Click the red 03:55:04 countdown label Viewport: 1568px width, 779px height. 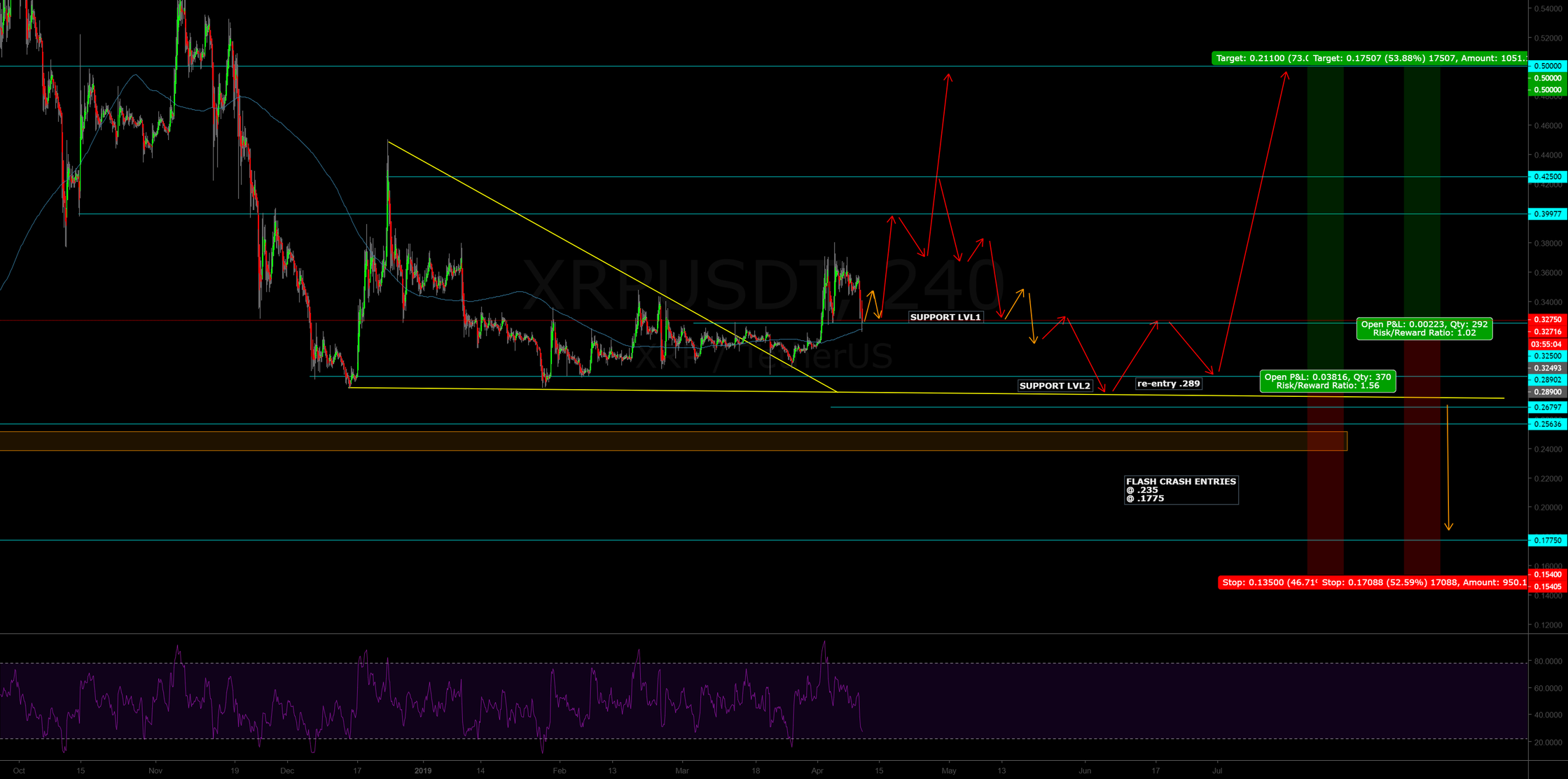click(x=1546, y=344)
